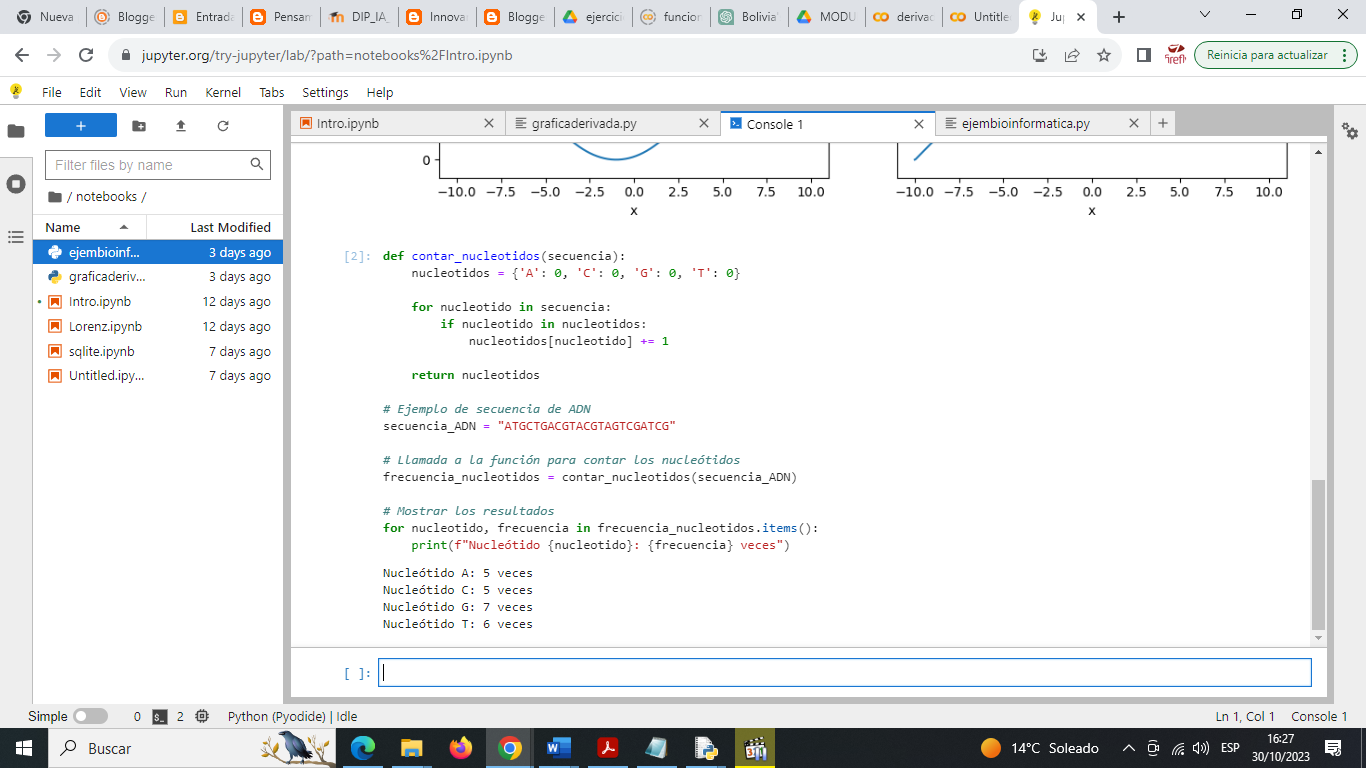The width and height of the screenshot is (1366, 768).
Task: Open the File Browser sidebar folder icon
Action: [x=16, y=131]
